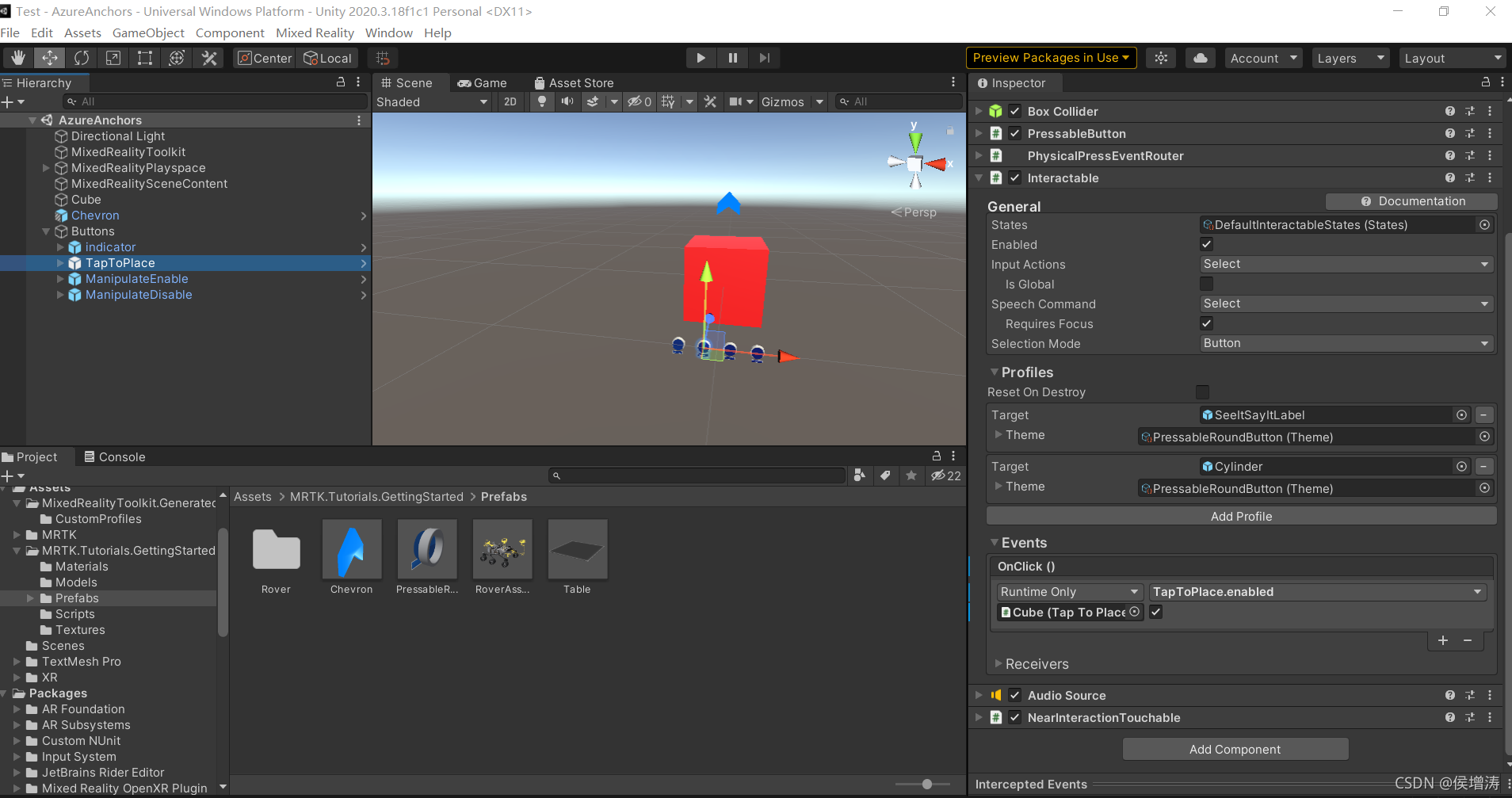Image resolution: width=1512 pixels, height=798 pixels.
Task: Open Box Collider help icon
Action: point(1449,111)
